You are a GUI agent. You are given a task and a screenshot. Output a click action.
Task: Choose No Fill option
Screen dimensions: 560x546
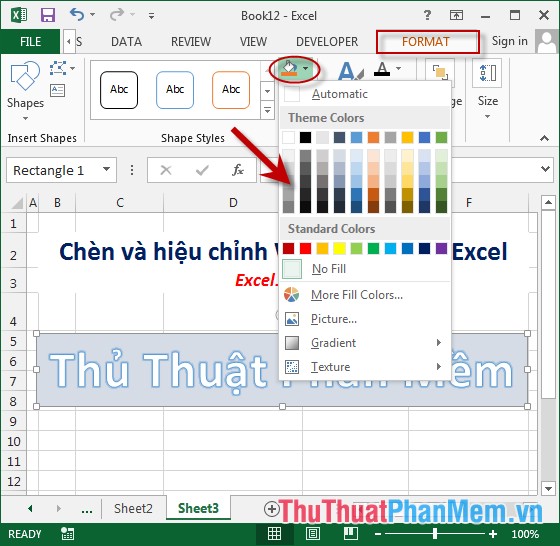tap(365, 269)
